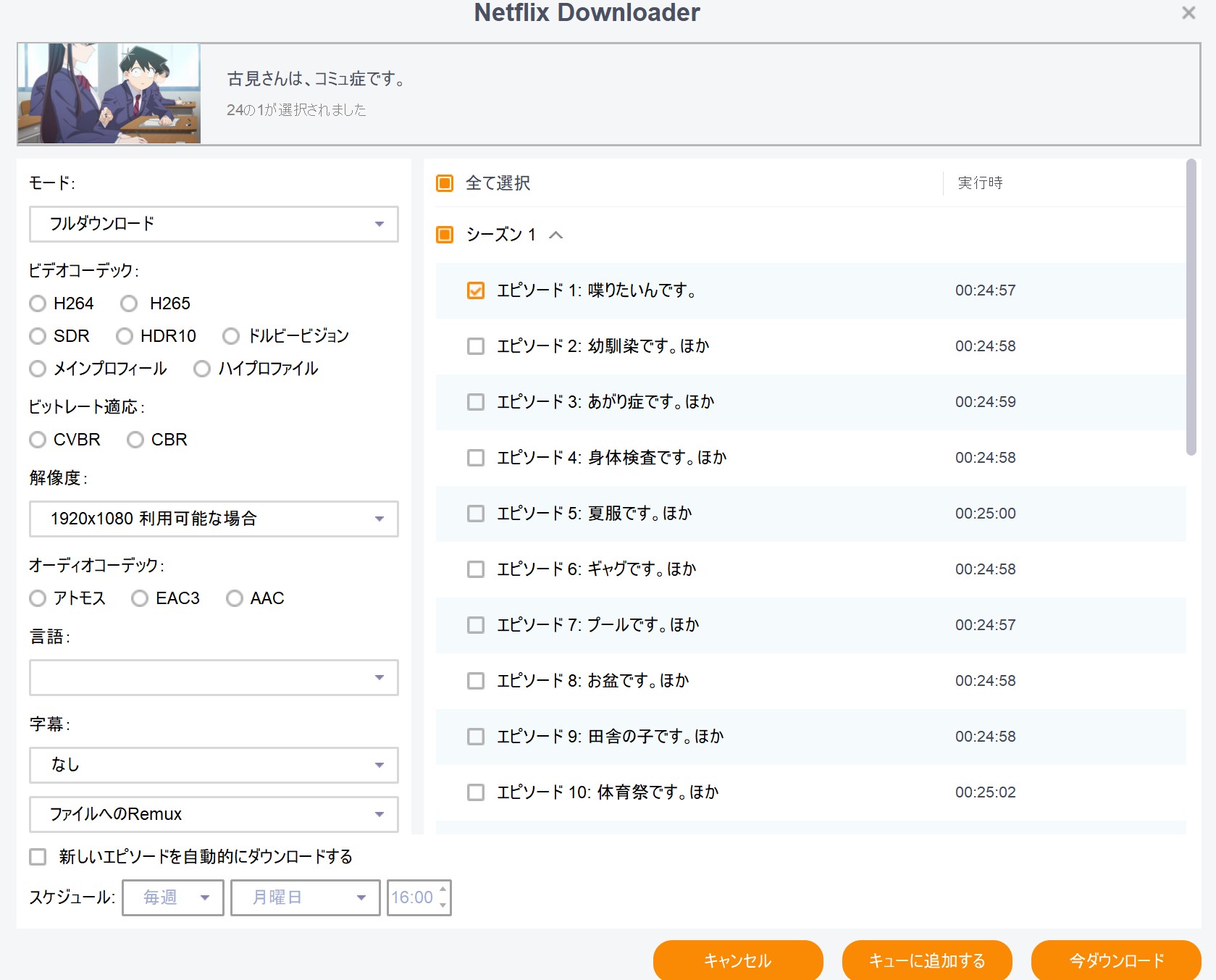Select the H264 video codec
The height and width of the screenshot is (980, 1216).
(38, 303)
